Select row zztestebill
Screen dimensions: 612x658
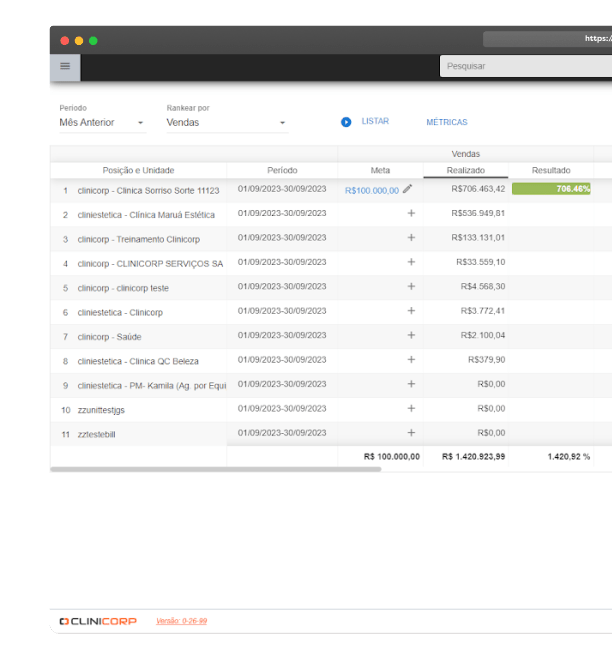click(96, 434)
